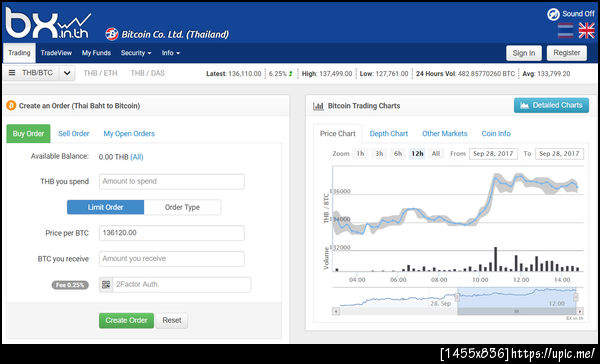The height and width of the screenshot is (364, 600).
Task: Open the Other Markets tab
Action: click(x=445, y=134)
